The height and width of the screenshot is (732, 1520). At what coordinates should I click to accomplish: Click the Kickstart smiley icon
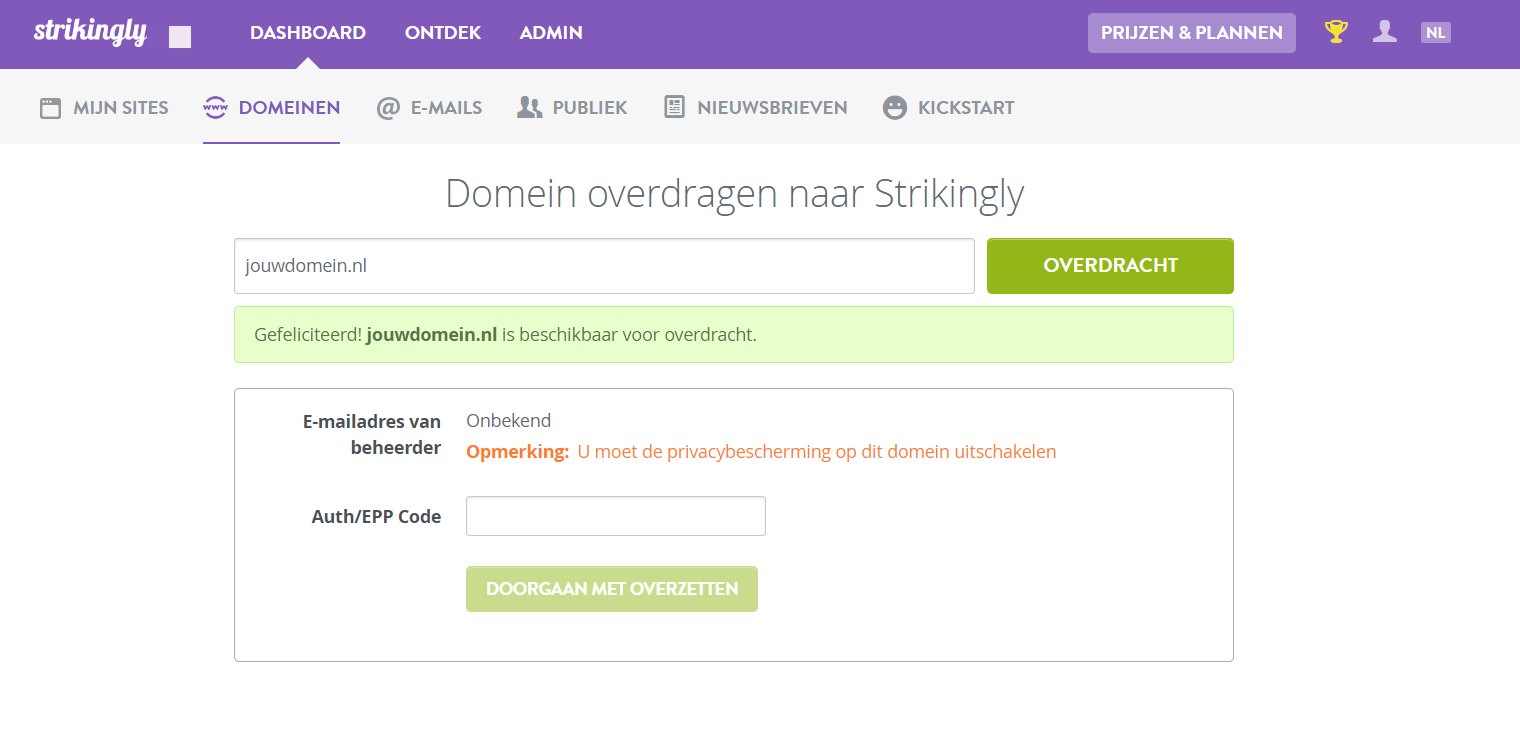pos(895,108)
